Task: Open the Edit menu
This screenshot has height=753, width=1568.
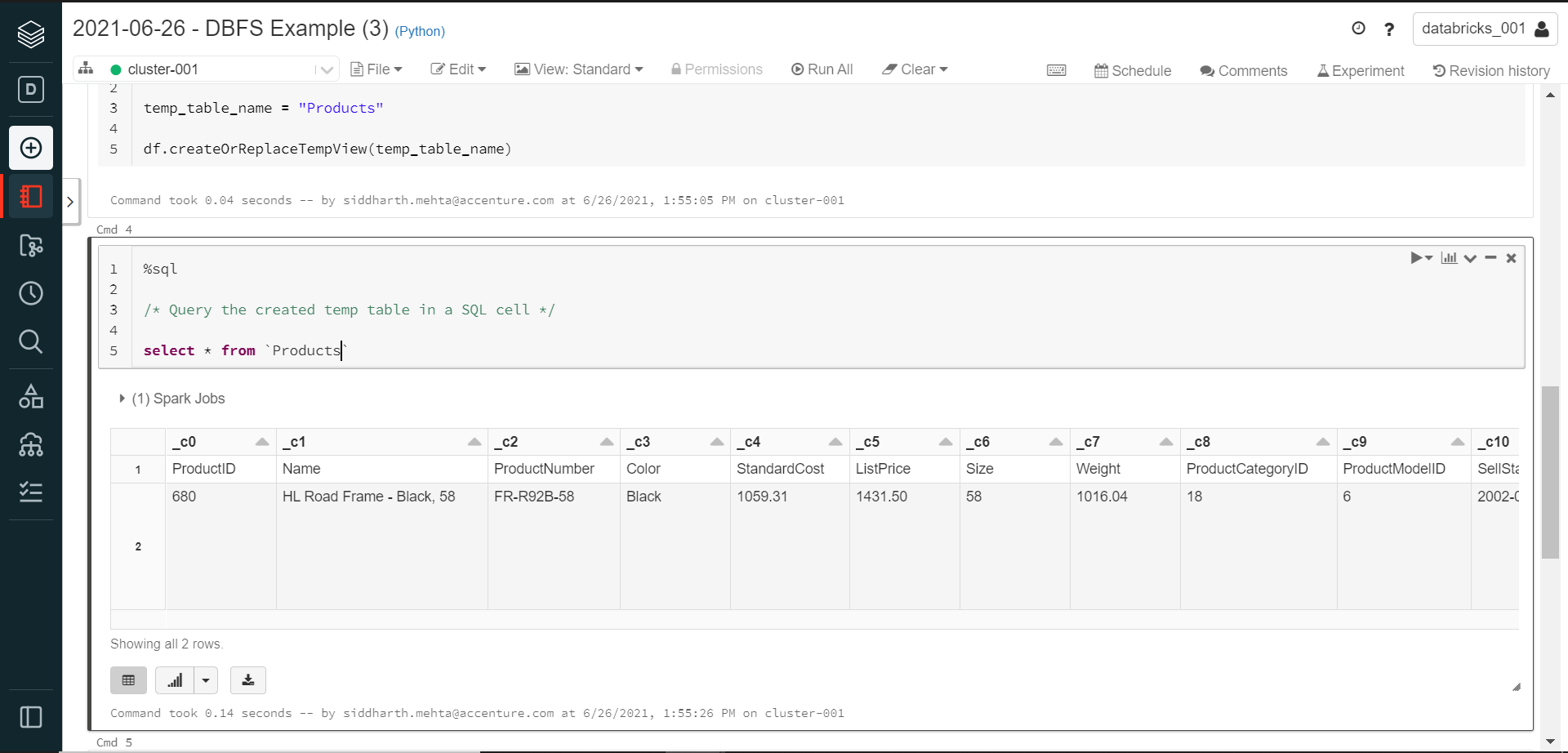Action: pyautogui.click(x=459, y=69)
